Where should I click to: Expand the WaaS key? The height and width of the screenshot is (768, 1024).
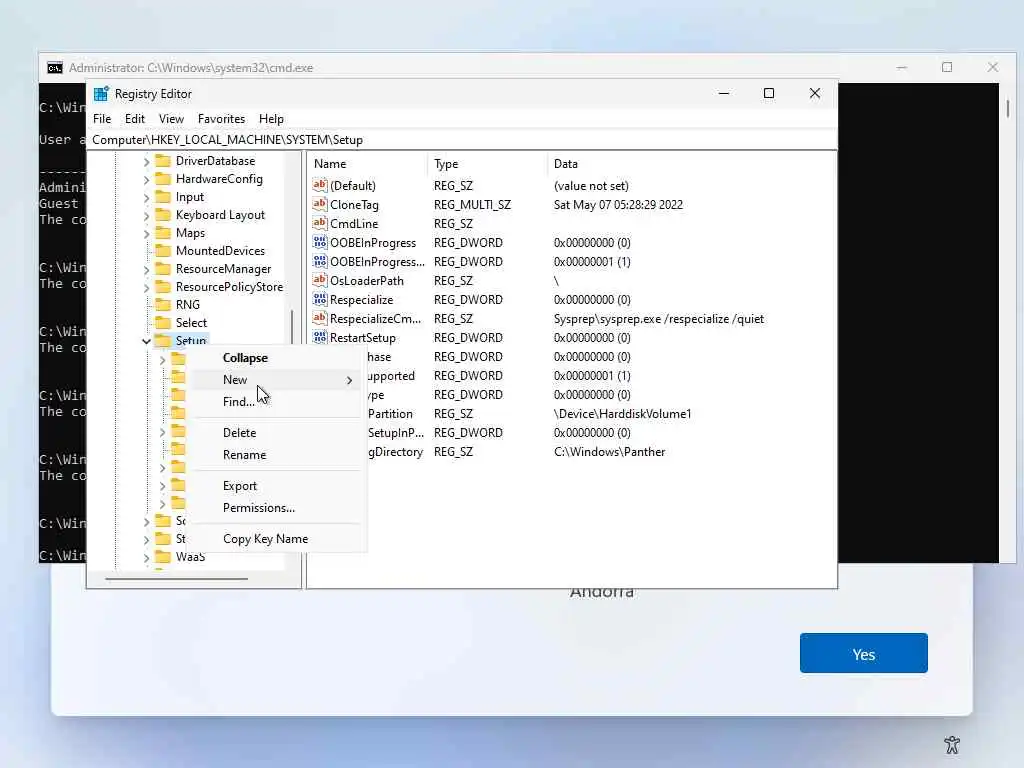146,557
